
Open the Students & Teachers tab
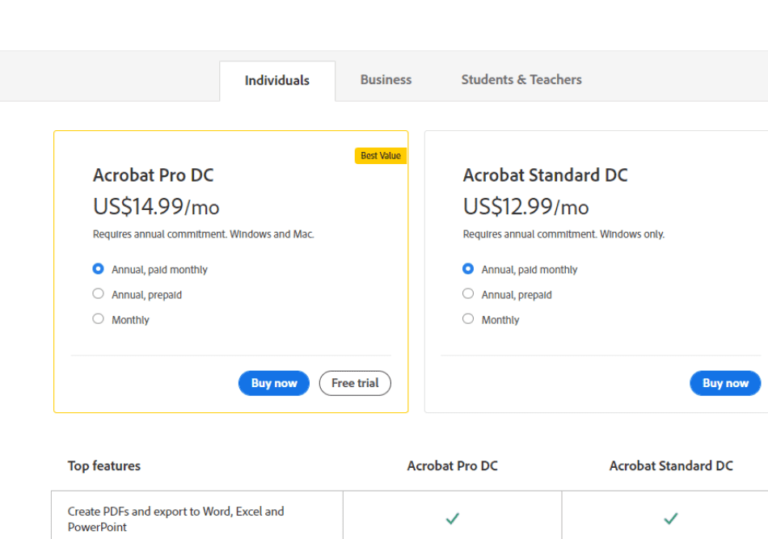(521, 80)
